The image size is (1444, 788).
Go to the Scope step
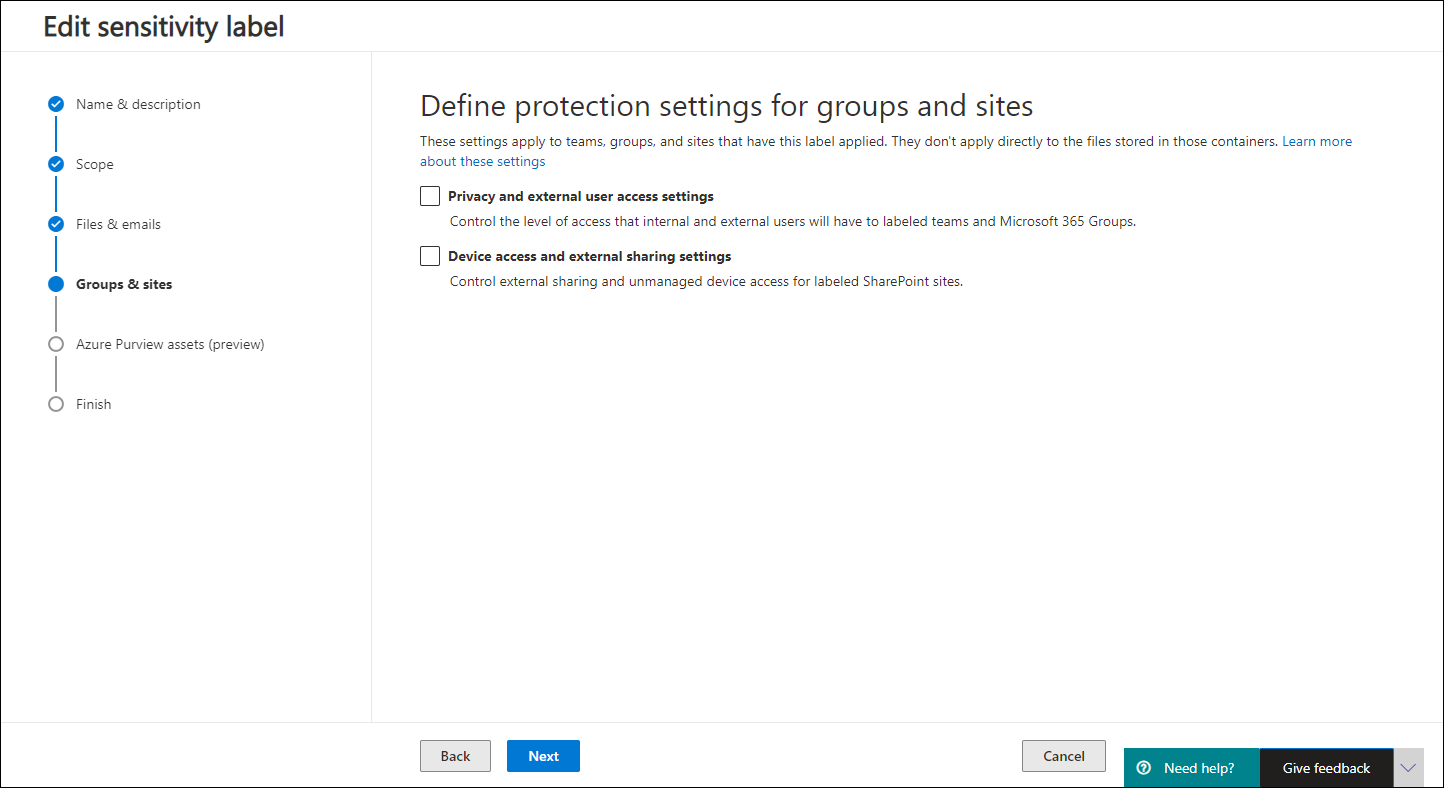tap(95, 164)
